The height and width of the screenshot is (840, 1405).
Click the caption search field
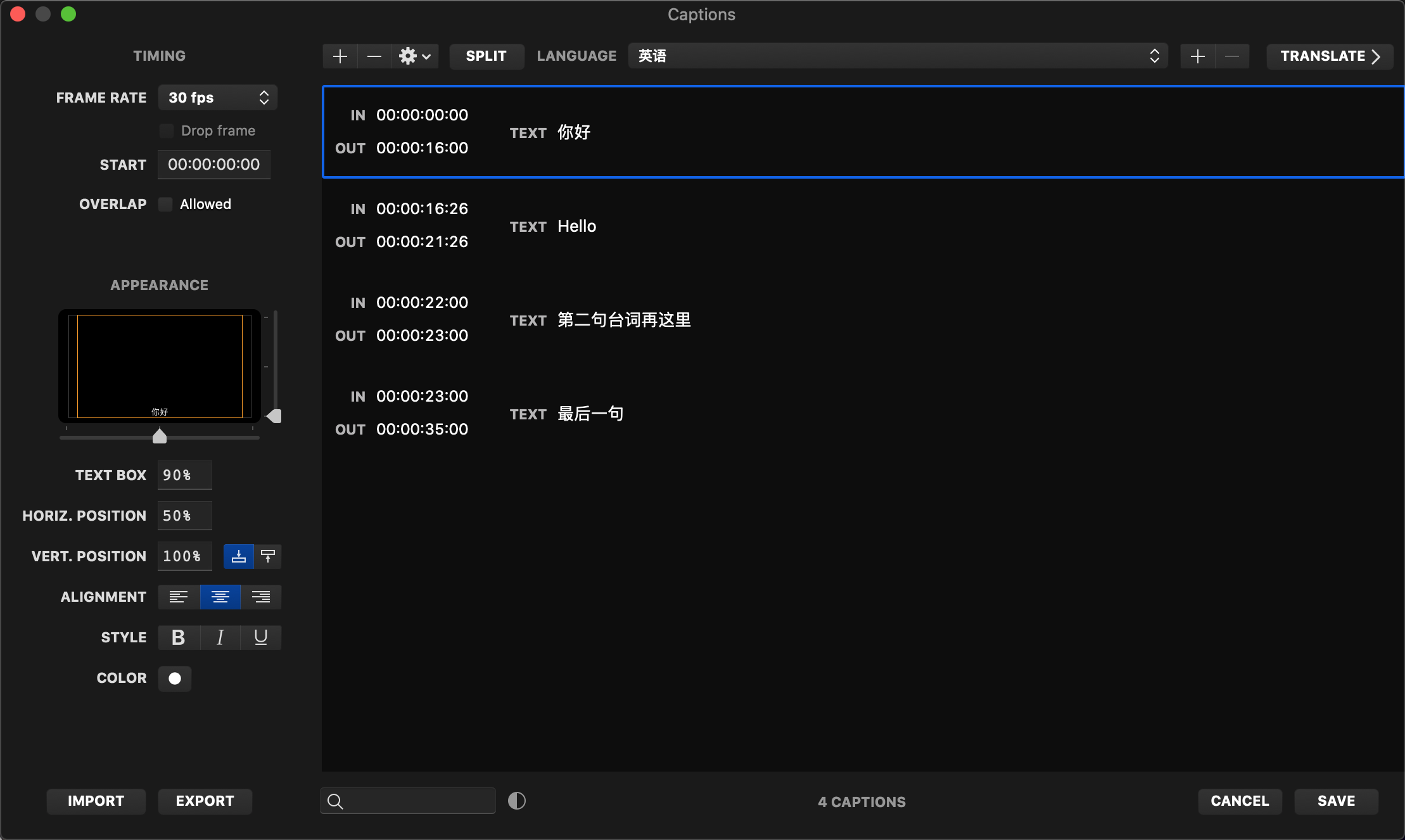point(418,801)
